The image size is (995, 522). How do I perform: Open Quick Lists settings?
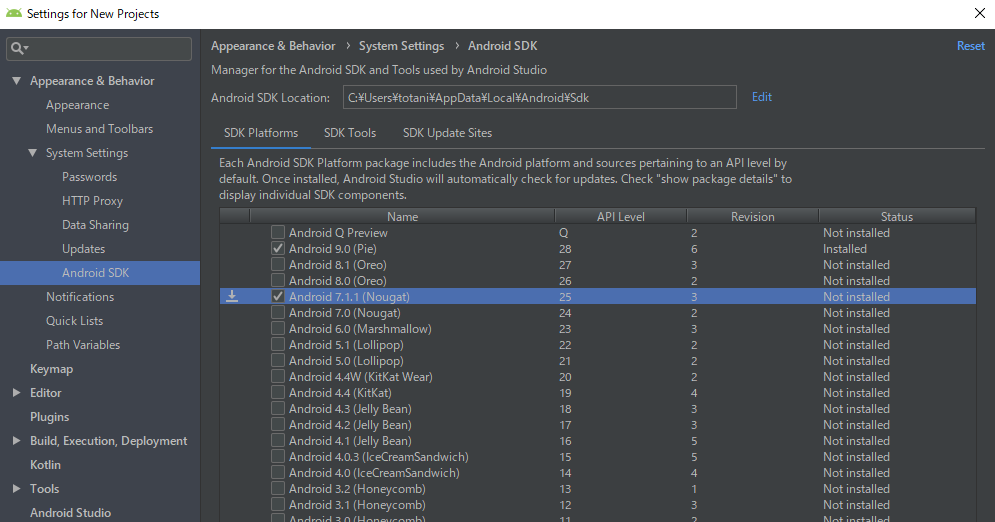tap(74, 321)
